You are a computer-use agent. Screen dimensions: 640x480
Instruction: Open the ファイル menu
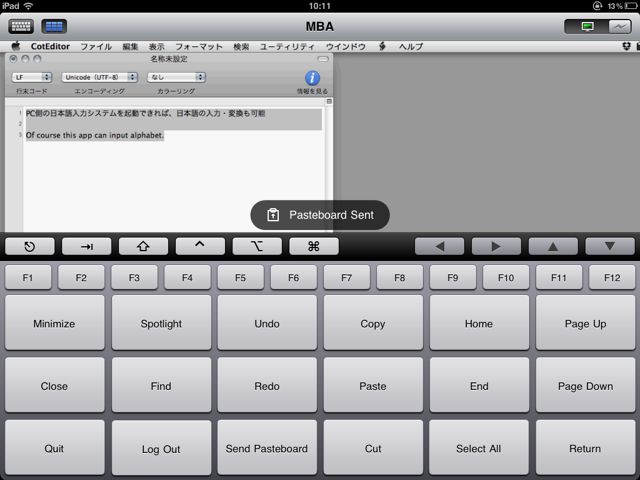pyautogui.click(x=96, y=47)
